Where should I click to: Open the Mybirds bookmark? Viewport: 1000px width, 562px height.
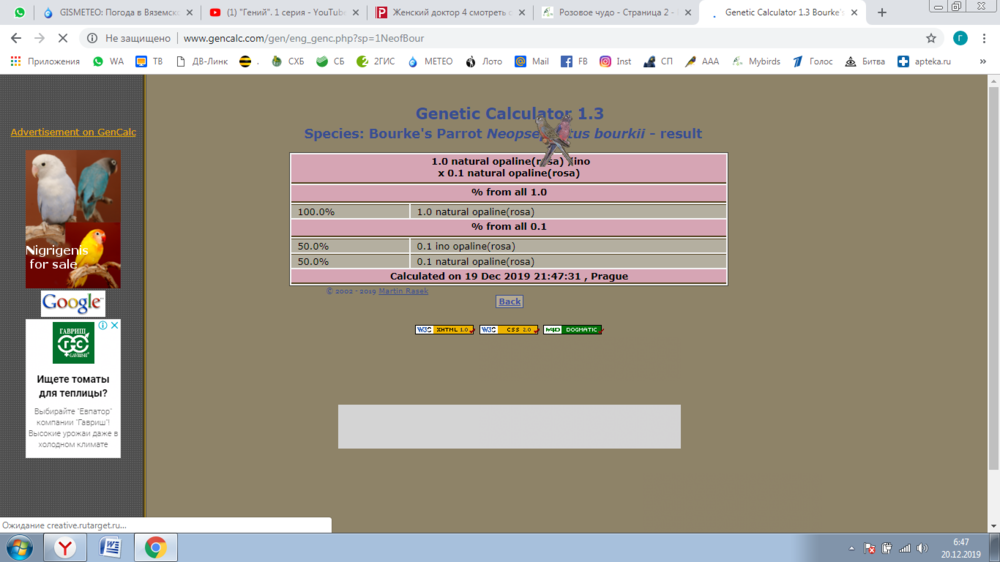pos(755,61)
